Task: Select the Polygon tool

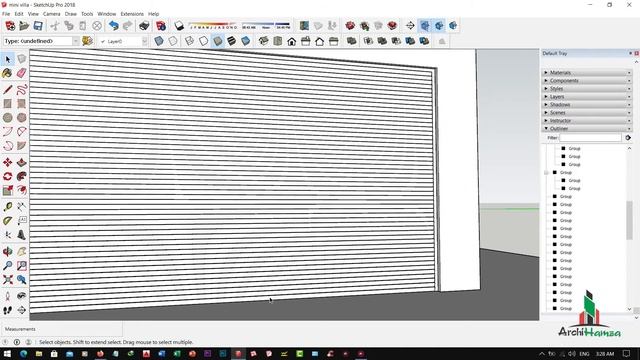Action: (x=22, y=118)
